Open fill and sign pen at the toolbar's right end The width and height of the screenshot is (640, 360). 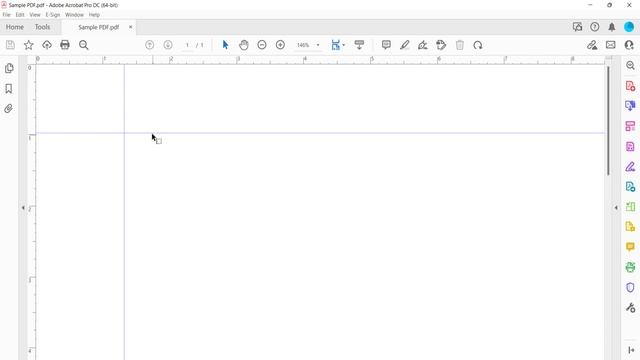[592, 45]
